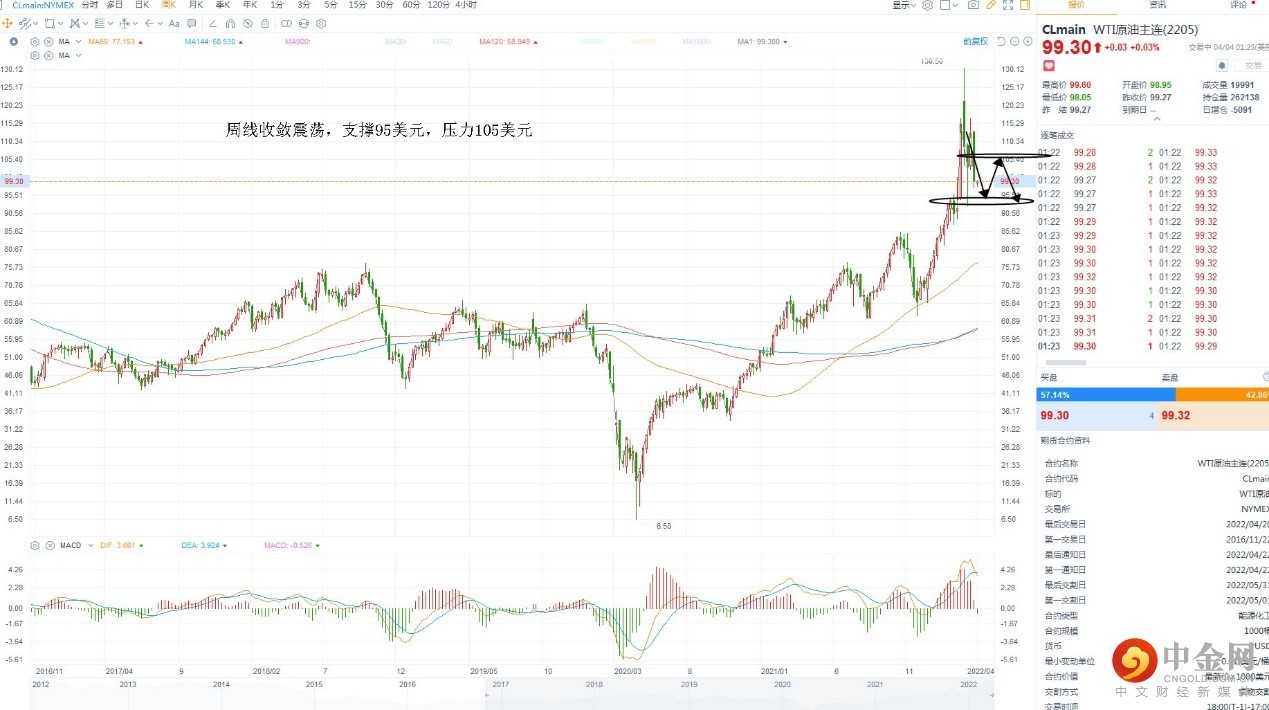Click the trade list horizontal scrollbar
1269x710 pixels.
tap(1066, 361)
